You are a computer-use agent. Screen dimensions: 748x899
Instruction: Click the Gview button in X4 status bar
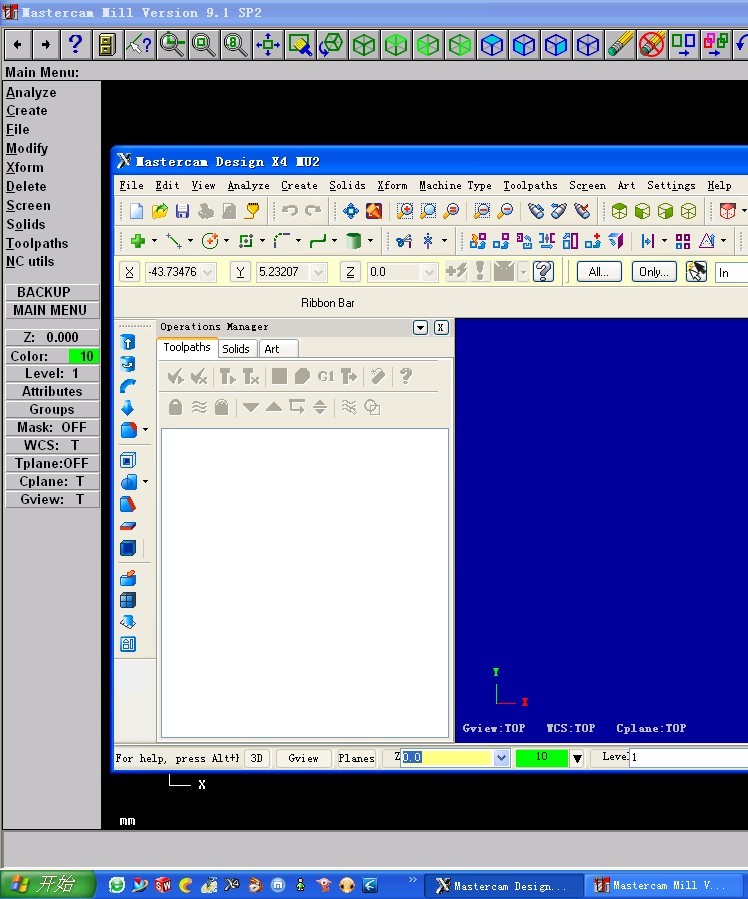pos(303,758)
